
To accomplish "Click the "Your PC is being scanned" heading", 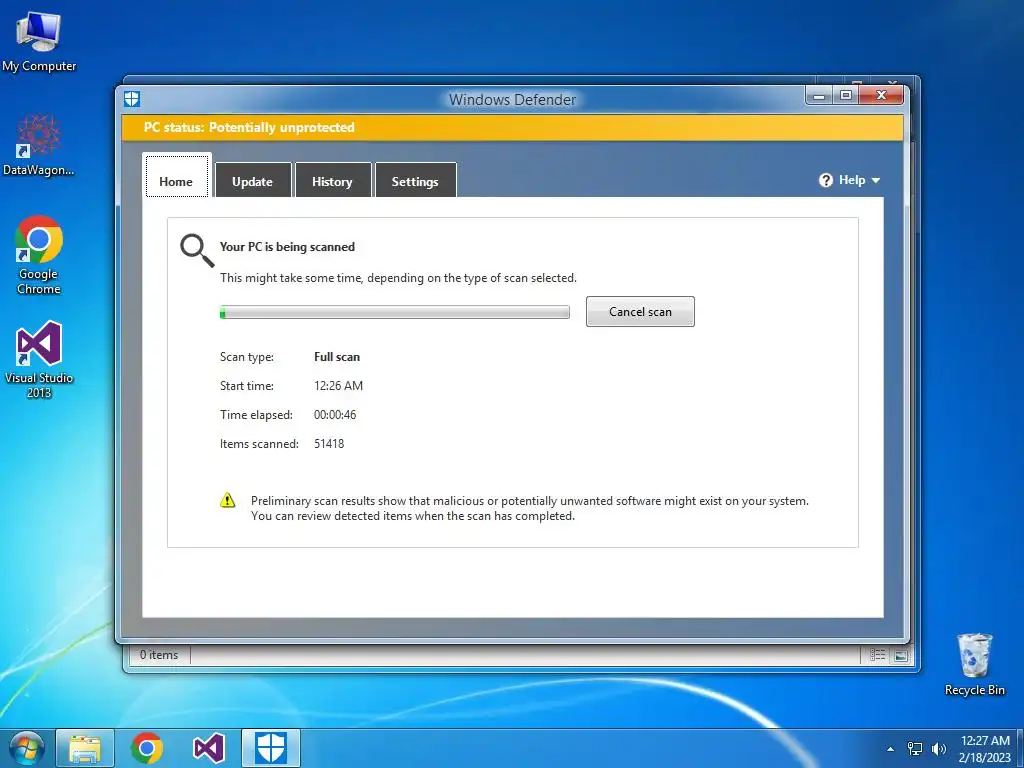I will tap(287, 247).
